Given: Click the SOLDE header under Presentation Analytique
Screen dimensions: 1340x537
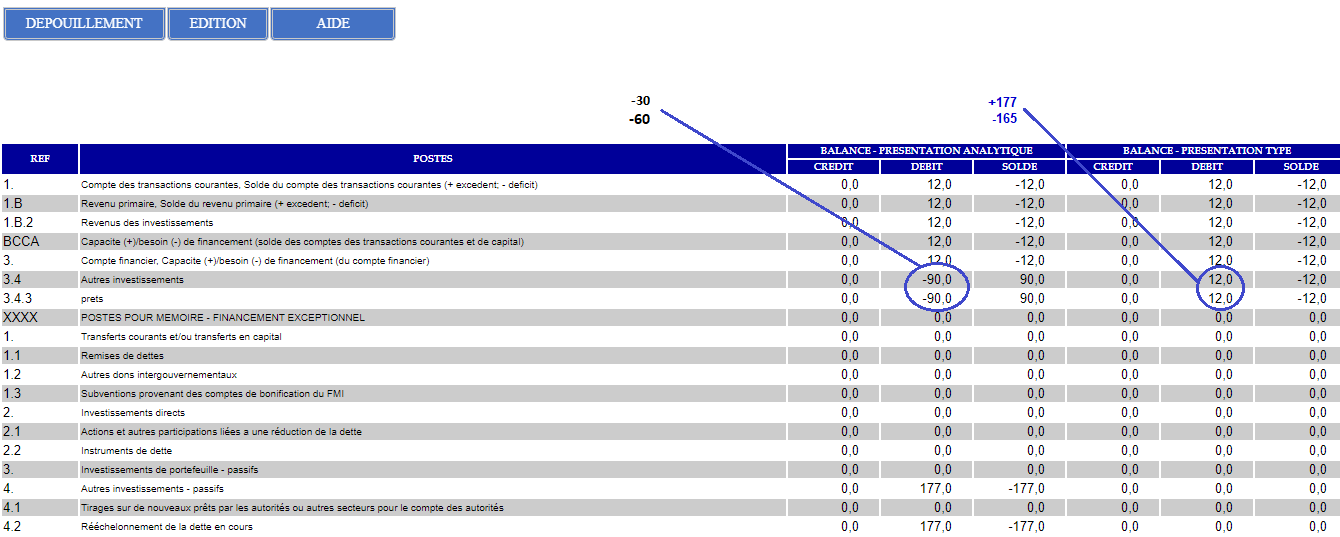Looking at the screenshot, I should tap(1019, 166).
